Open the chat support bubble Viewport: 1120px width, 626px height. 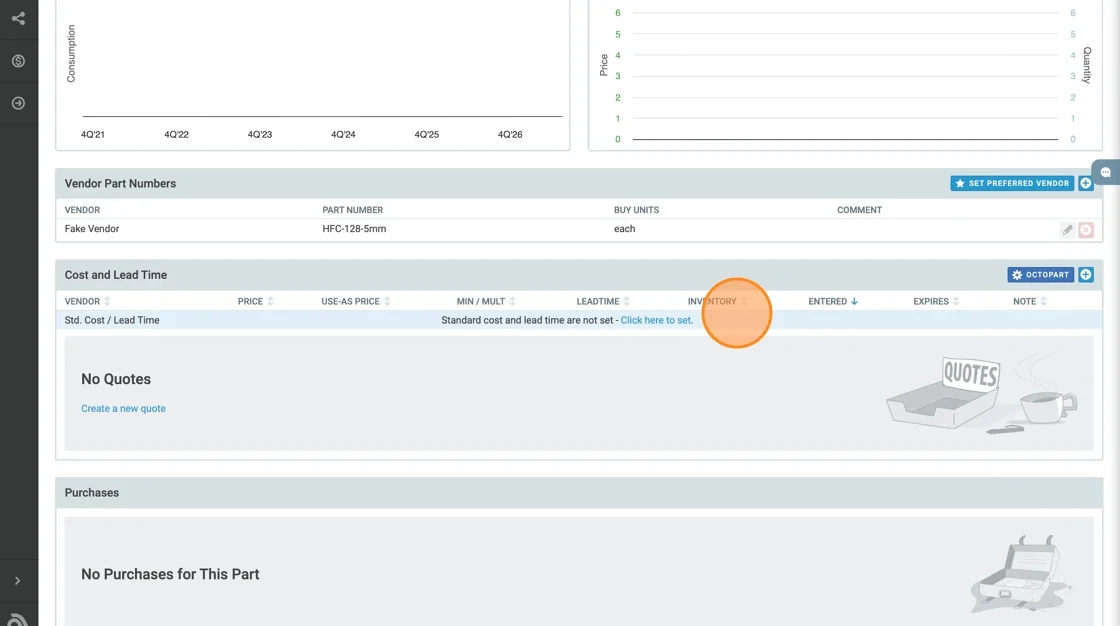click(x=1106, y=172)
